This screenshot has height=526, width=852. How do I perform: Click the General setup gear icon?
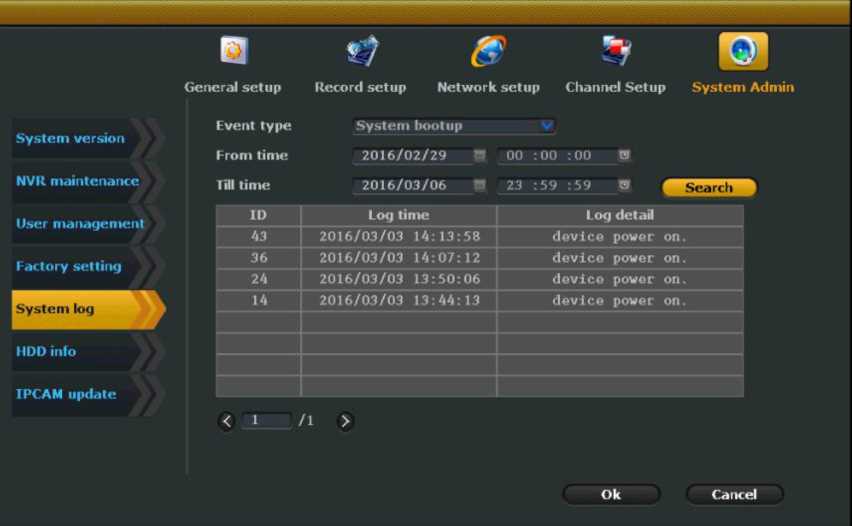pos(233,51)
